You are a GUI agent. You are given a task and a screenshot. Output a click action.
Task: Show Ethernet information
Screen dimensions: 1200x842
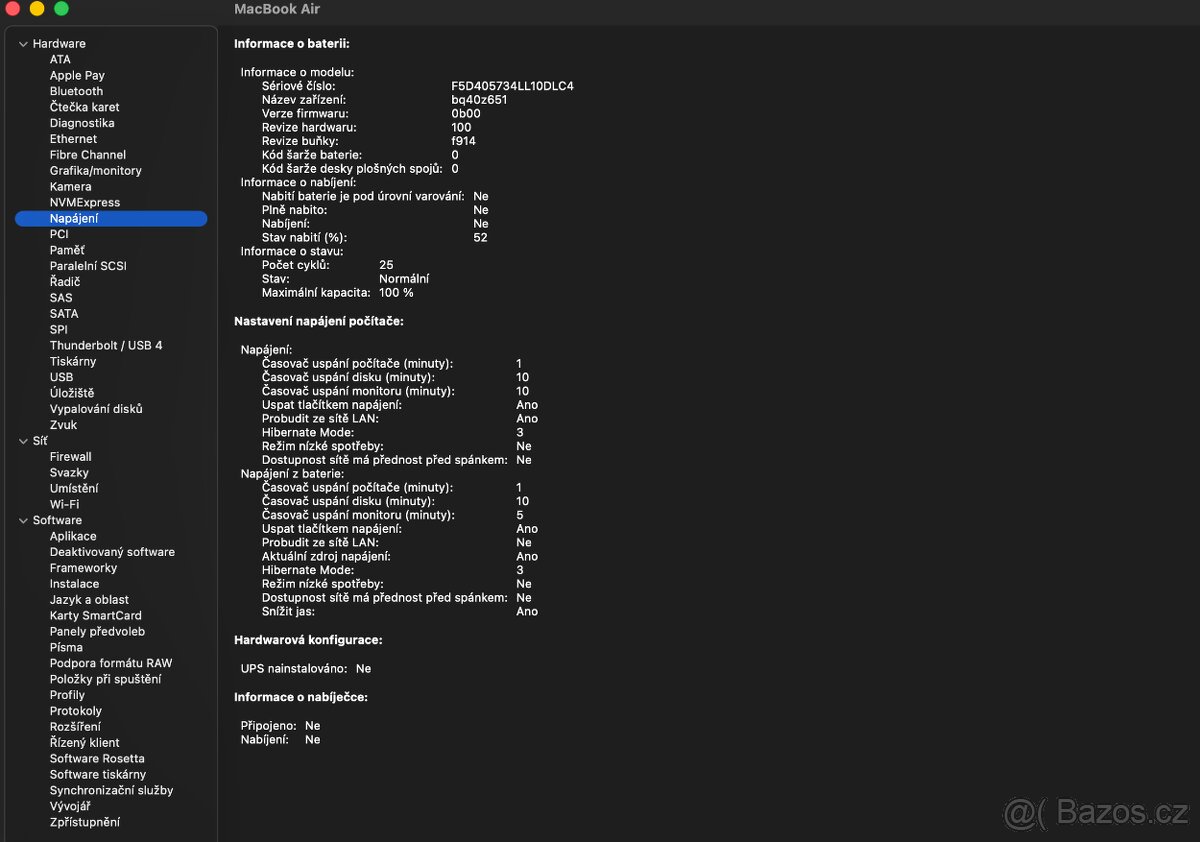(73, 139)
